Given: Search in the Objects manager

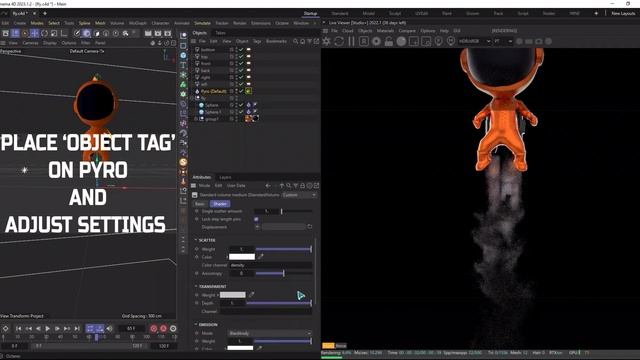Looking at the screenshot, I should tap(295, 41).
